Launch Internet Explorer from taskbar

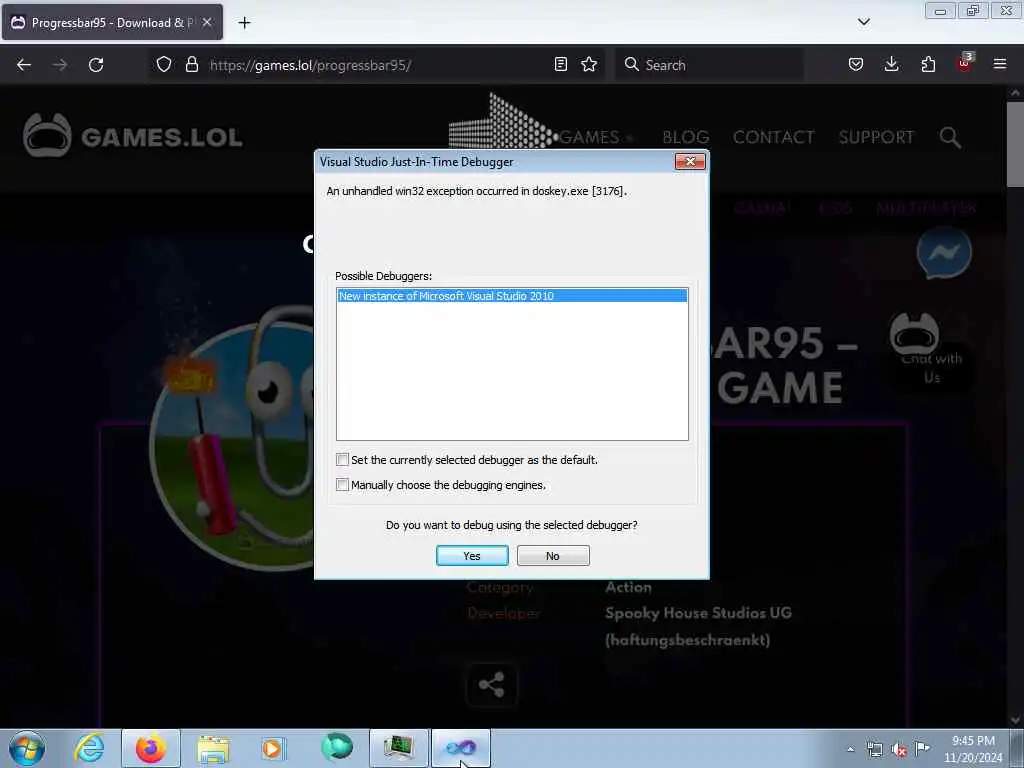pos(89,748)
